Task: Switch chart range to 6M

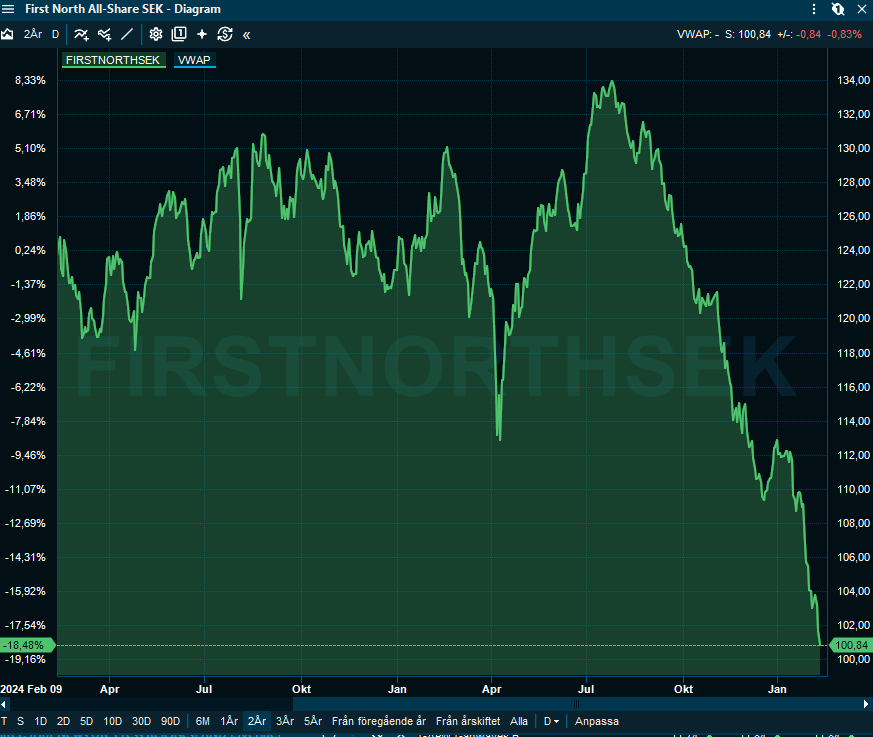Action: tap(203, 721)
